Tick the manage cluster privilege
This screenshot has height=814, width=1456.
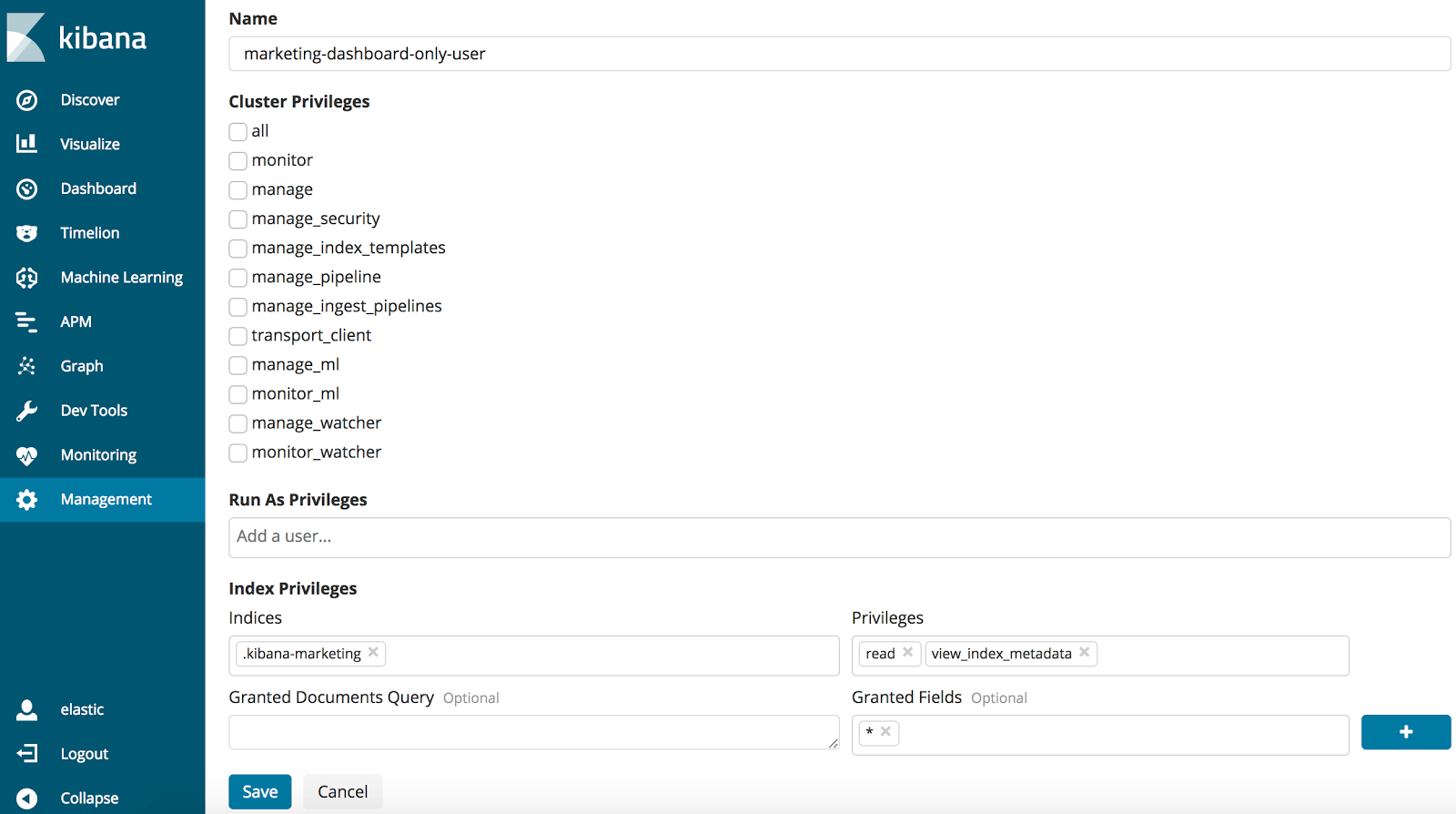click(238, 190)
